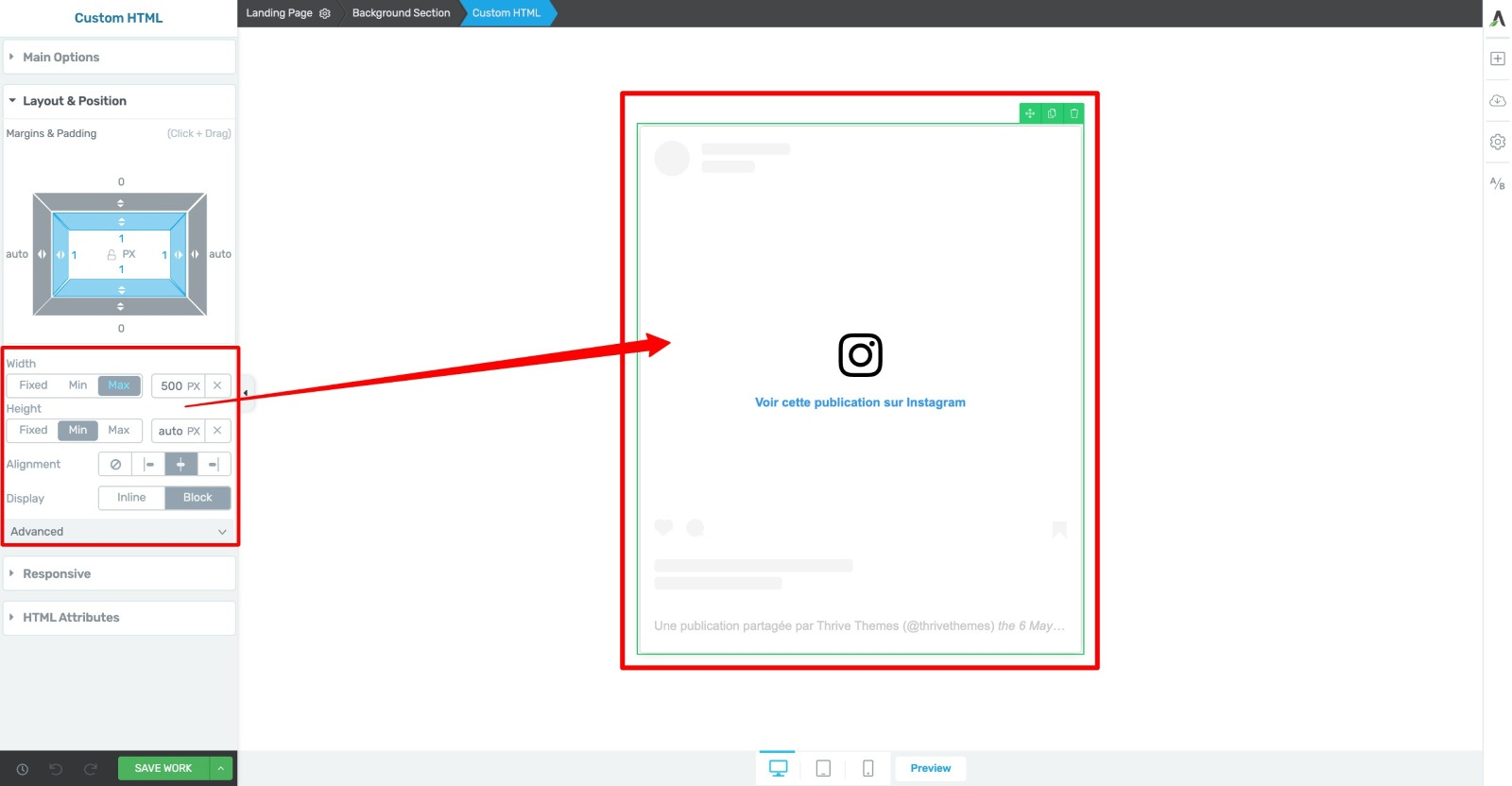
Task: Click the right margin stepper arrows
Action: pyautogui.click(x=196, y=254)
